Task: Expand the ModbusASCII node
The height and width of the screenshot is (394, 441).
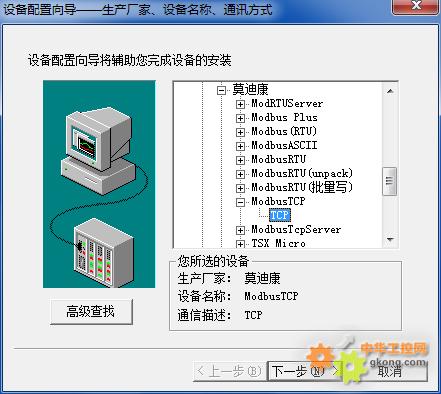Action: 240,146
